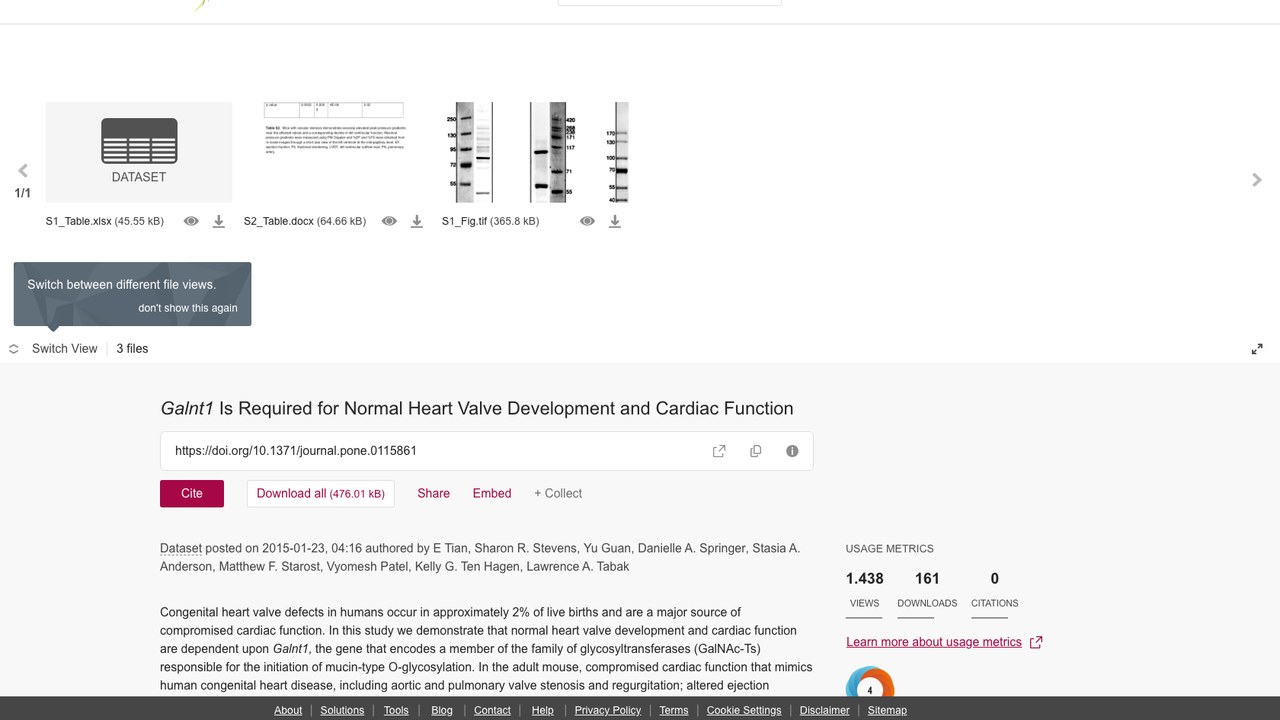Open the Sitemap footer link
This screenshot has height=720, width=1280.
887,710
